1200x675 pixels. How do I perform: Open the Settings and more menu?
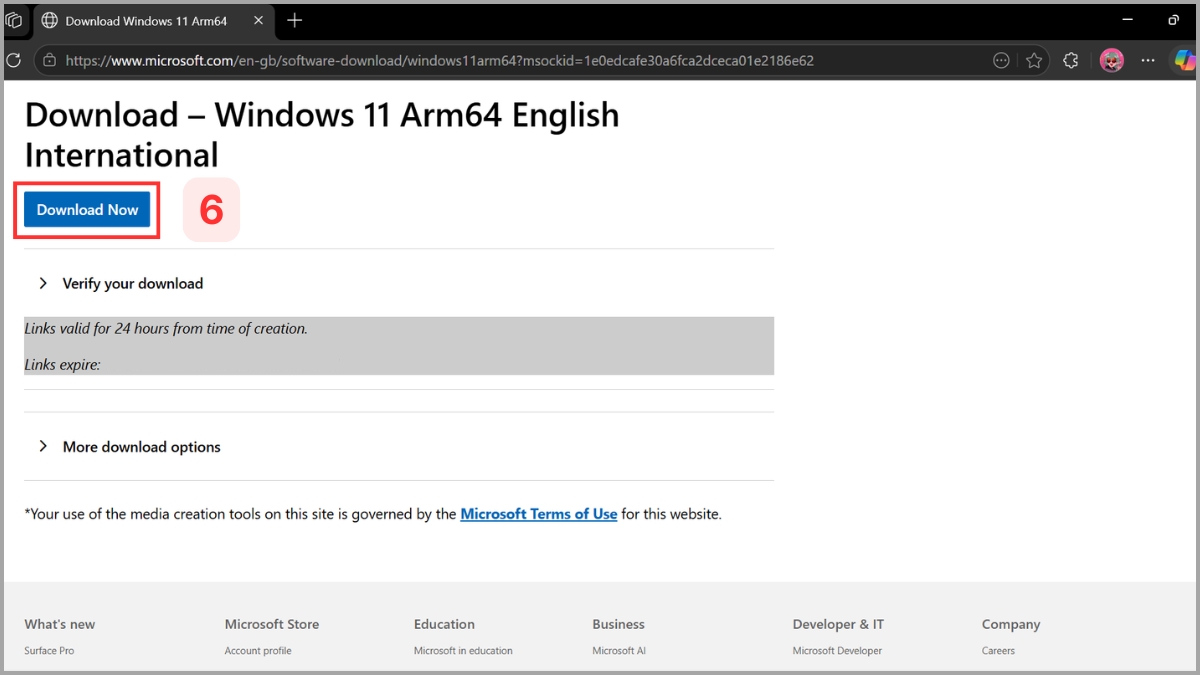click(1147, 60)
